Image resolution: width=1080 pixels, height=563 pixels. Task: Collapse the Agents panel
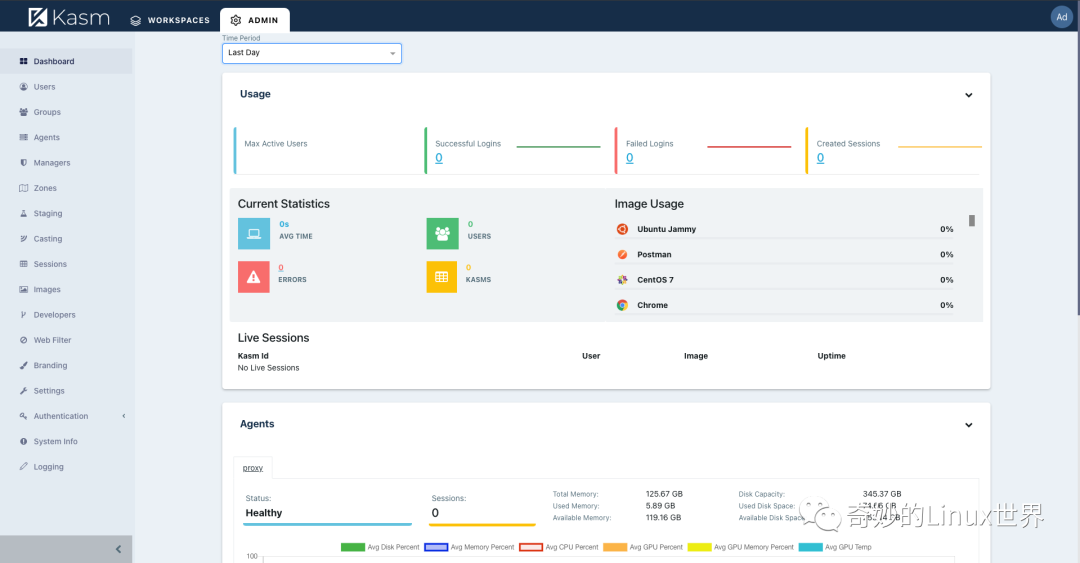[968, 425]
